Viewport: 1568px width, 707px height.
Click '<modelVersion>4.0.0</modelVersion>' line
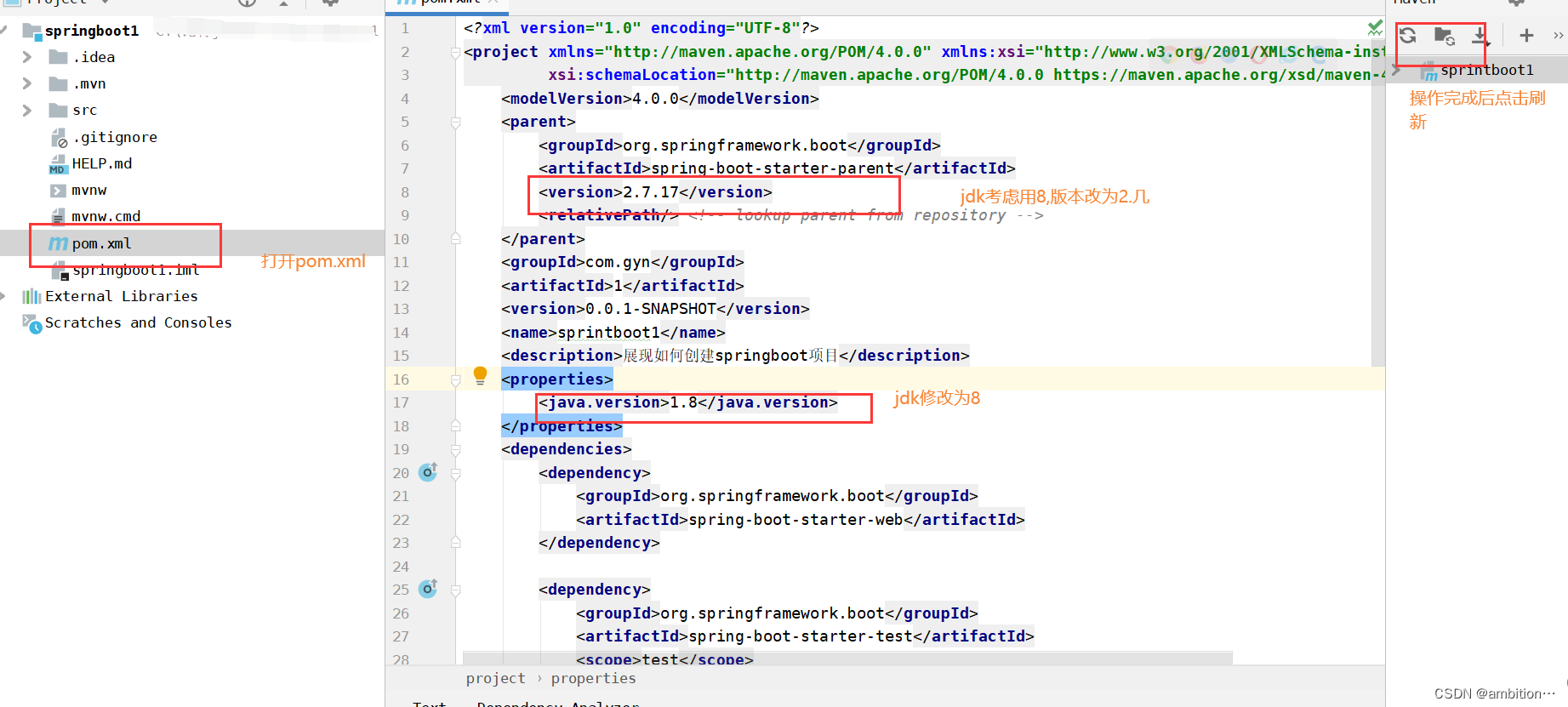(660, 99)
